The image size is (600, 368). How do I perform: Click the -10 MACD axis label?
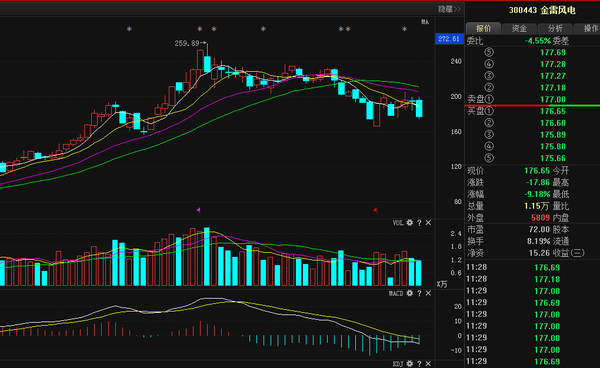tap(456, 350)
